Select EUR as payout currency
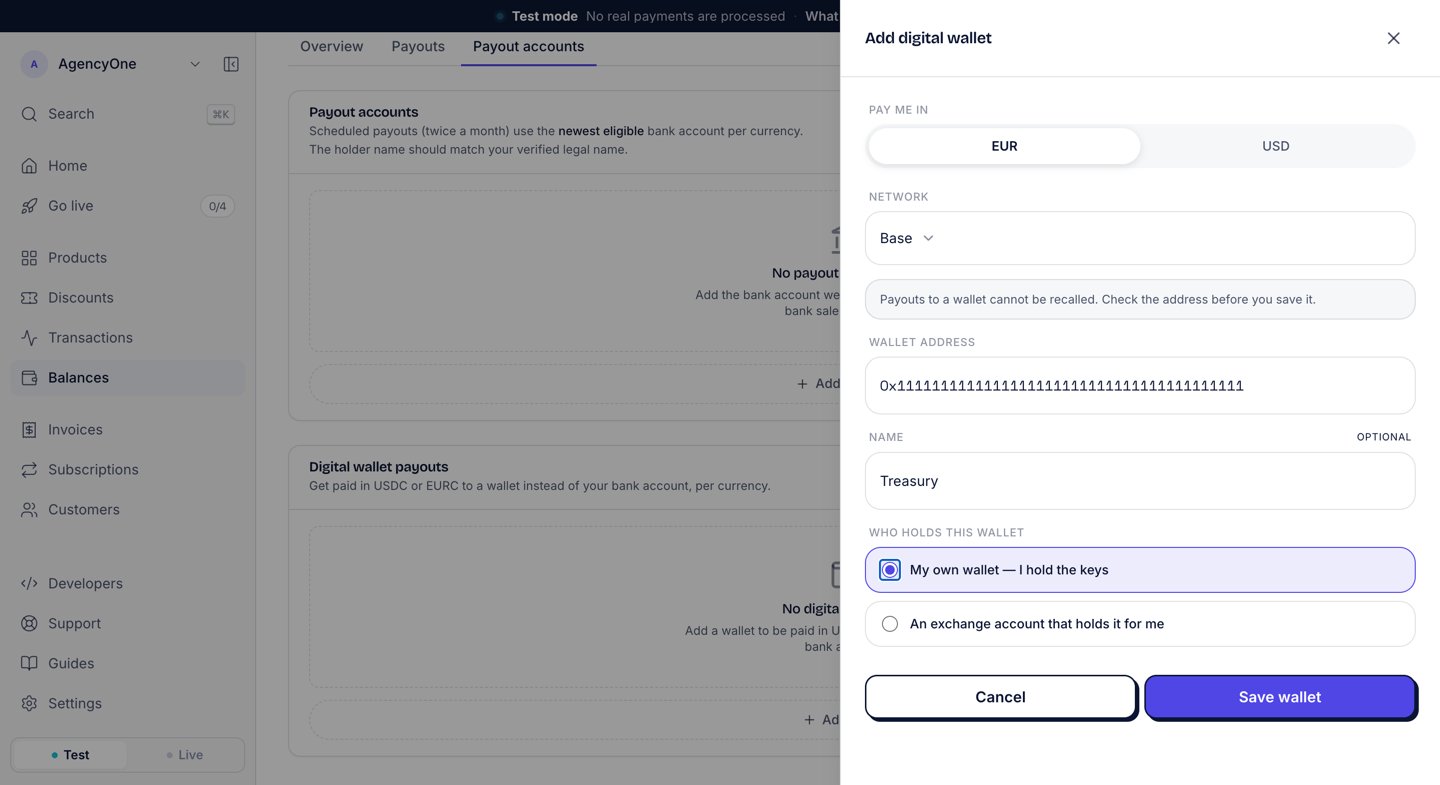Viewport: 1440px width, 785px height. [1004, 146]
